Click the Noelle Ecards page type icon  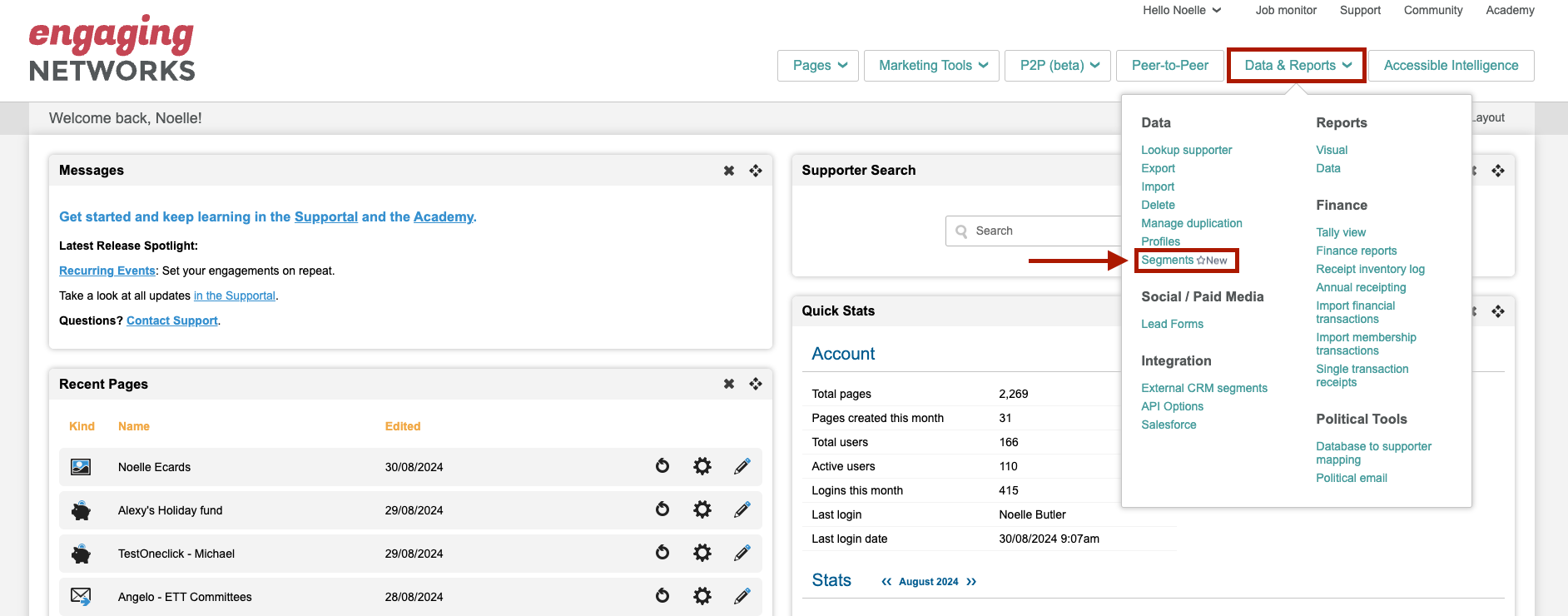tap(81, 467)
